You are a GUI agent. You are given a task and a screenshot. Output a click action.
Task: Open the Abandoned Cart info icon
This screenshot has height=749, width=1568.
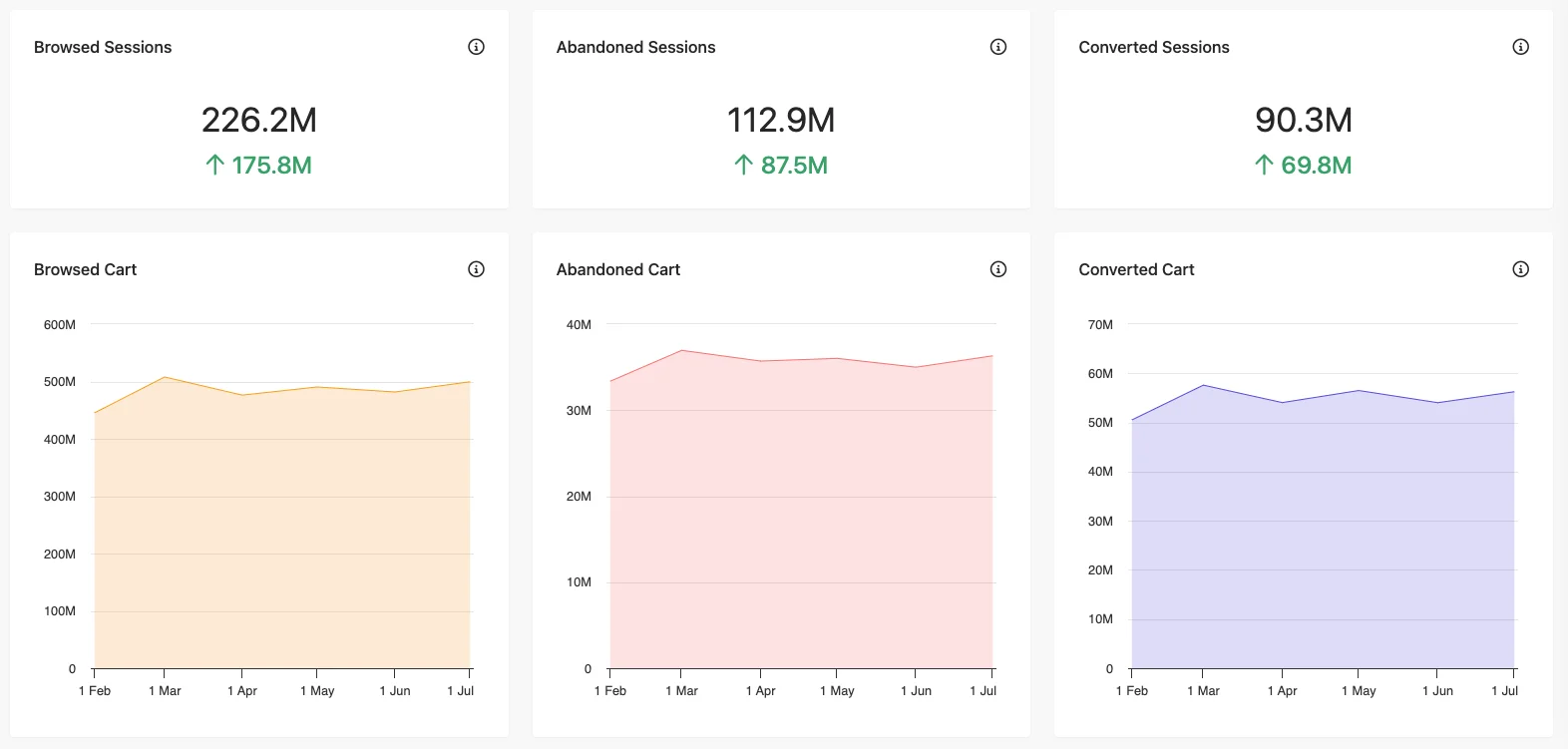click(x=997, y=269)
